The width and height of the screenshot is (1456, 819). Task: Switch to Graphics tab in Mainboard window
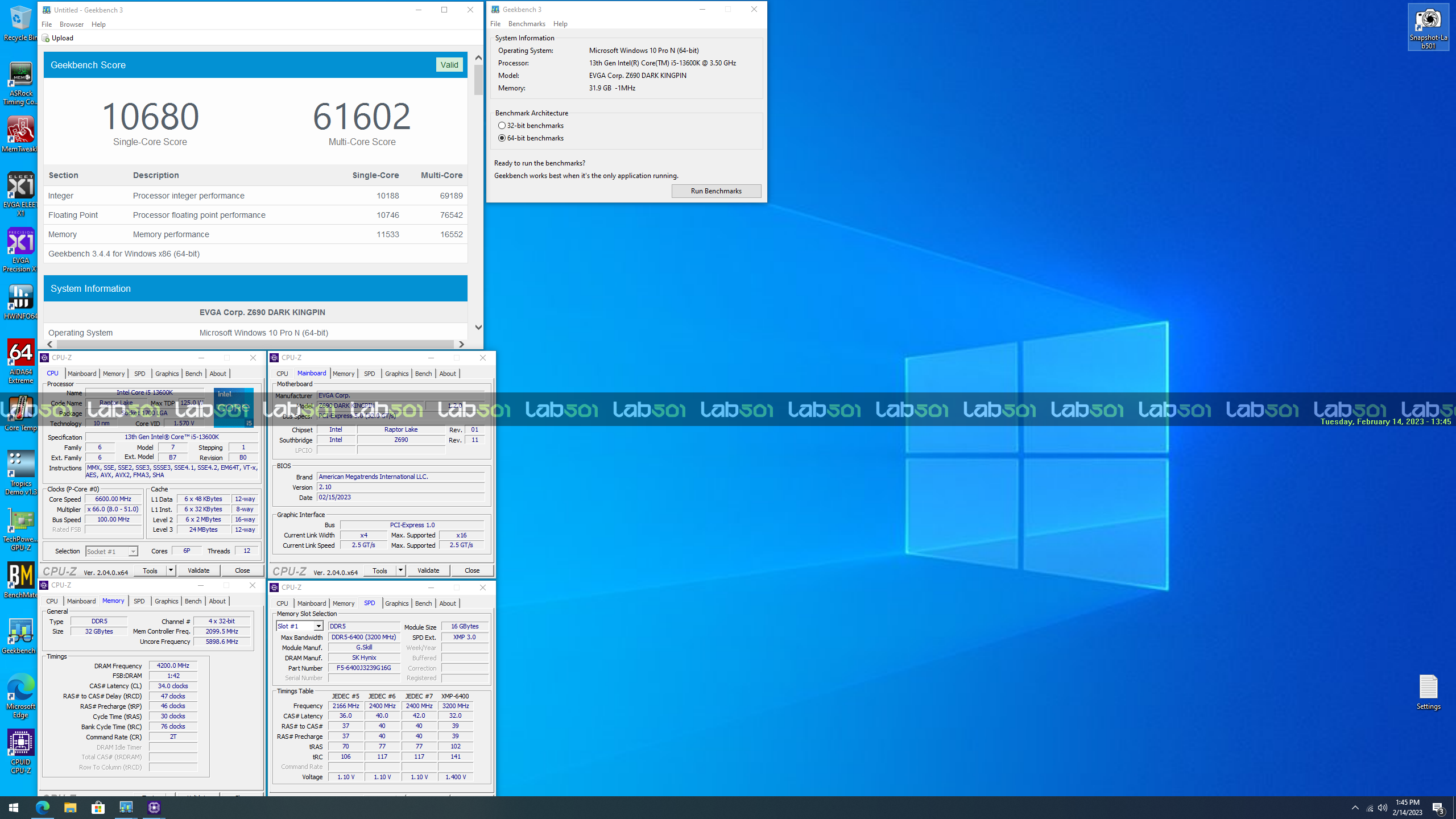396,374
